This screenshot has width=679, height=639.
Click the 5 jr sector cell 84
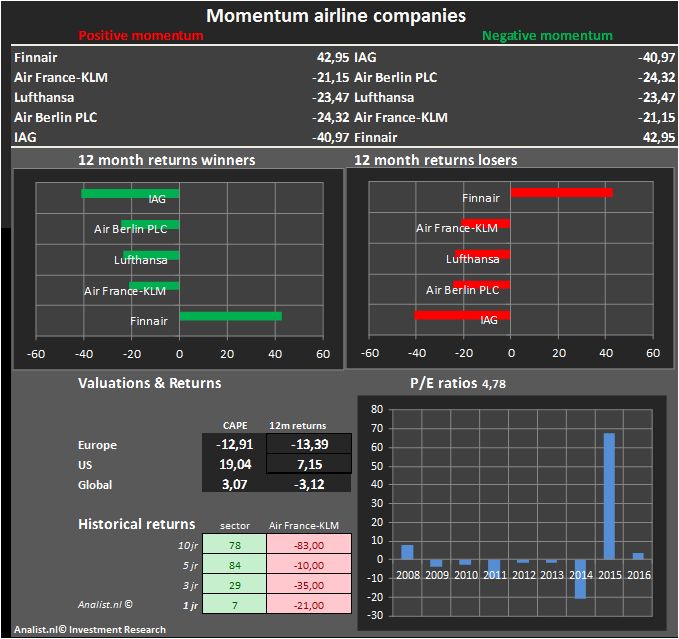[x=235, y=565]
